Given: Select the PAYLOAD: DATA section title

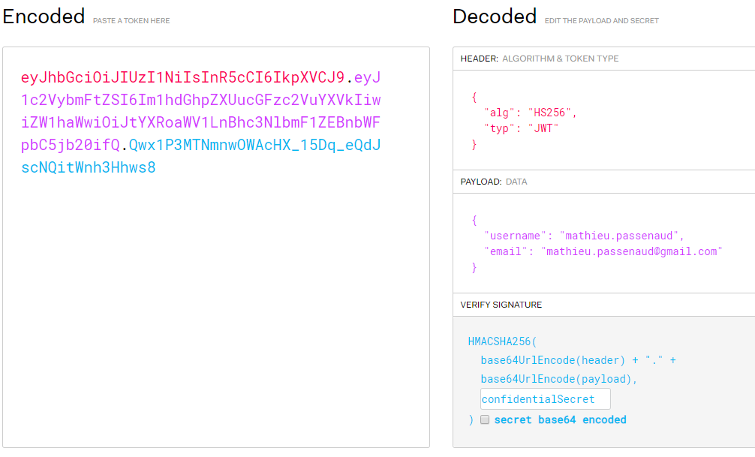Looking at the screenshot, I should (x=494, y=182).
